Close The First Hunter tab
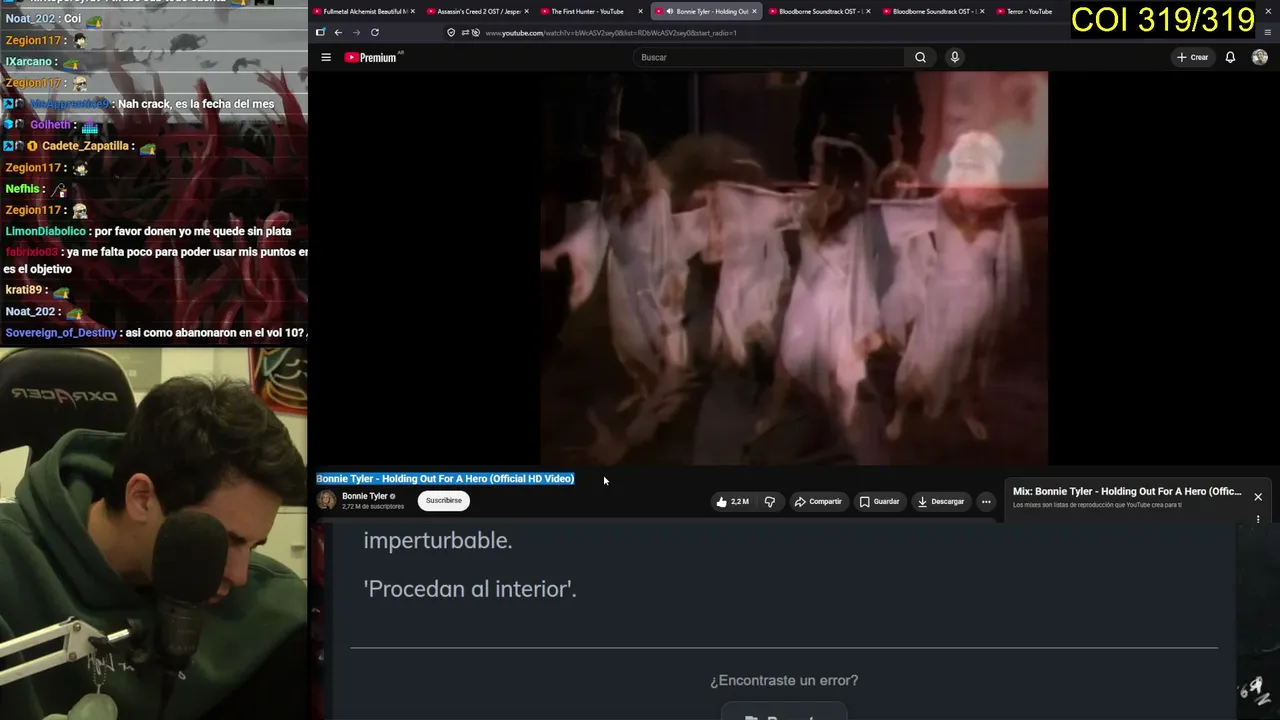 640,11
